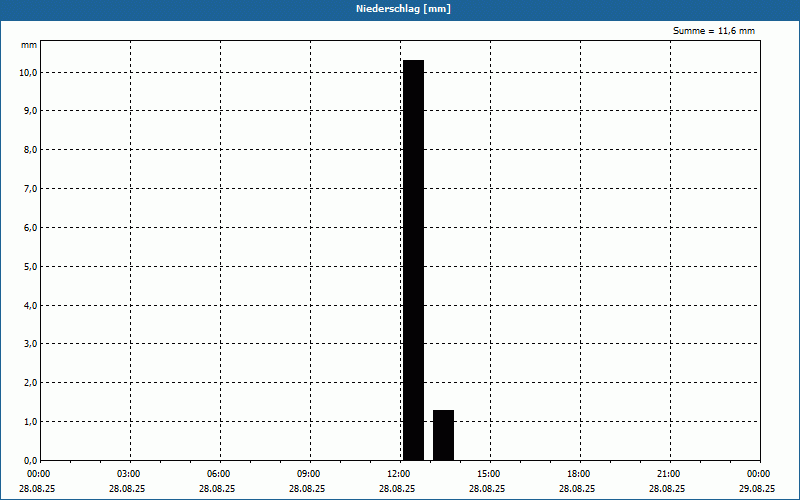Viewport: 800px width, 500px height.
Task: Click the 12:00 time axis label
Action: (x=399, y=474)
